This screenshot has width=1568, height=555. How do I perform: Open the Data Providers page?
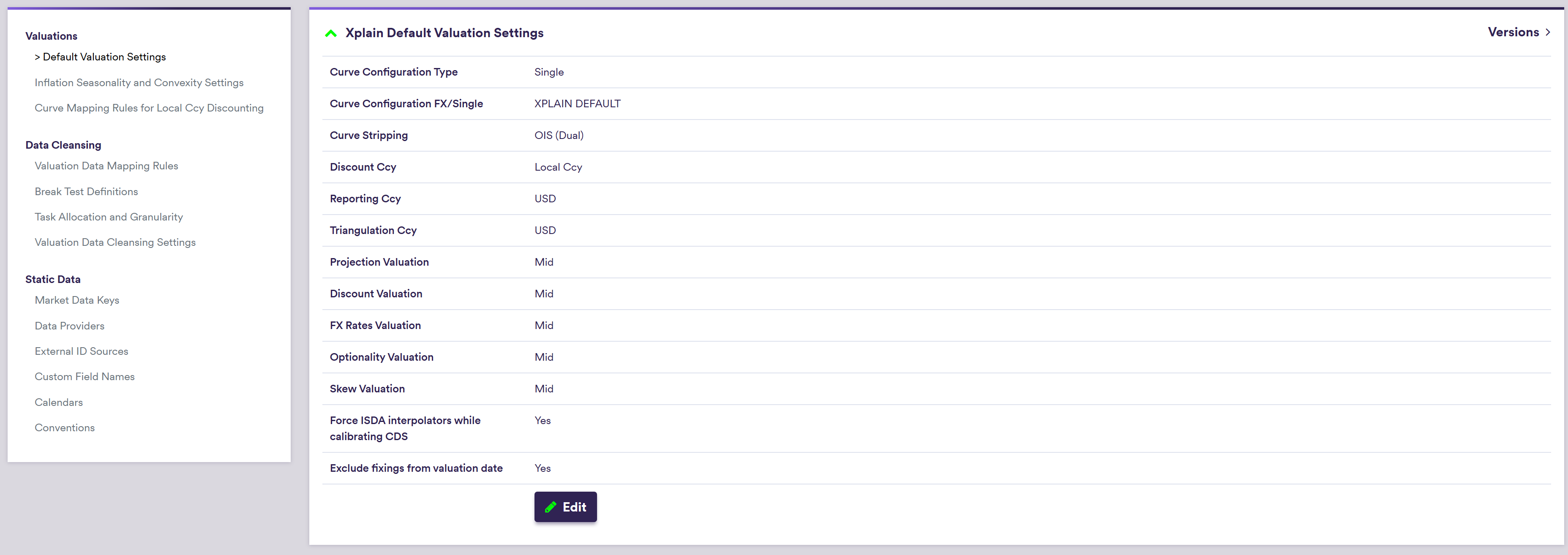[x=69, y=326]
